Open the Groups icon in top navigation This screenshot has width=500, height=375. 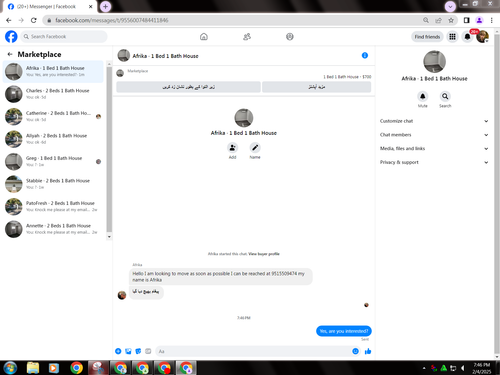pyautogui.click(x=290, y=37)
